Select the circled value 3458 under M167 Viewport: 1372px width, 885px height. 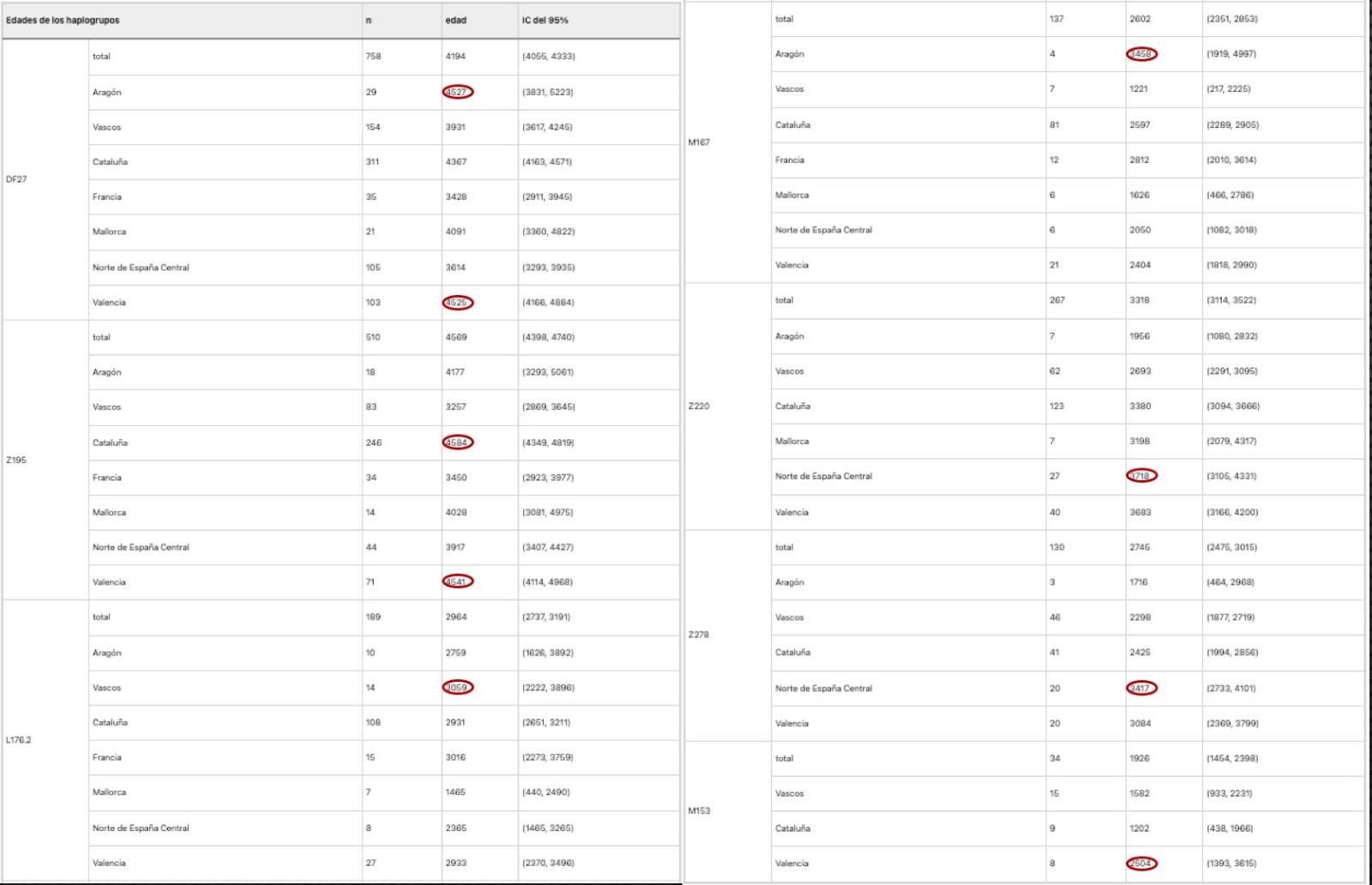1141,54
